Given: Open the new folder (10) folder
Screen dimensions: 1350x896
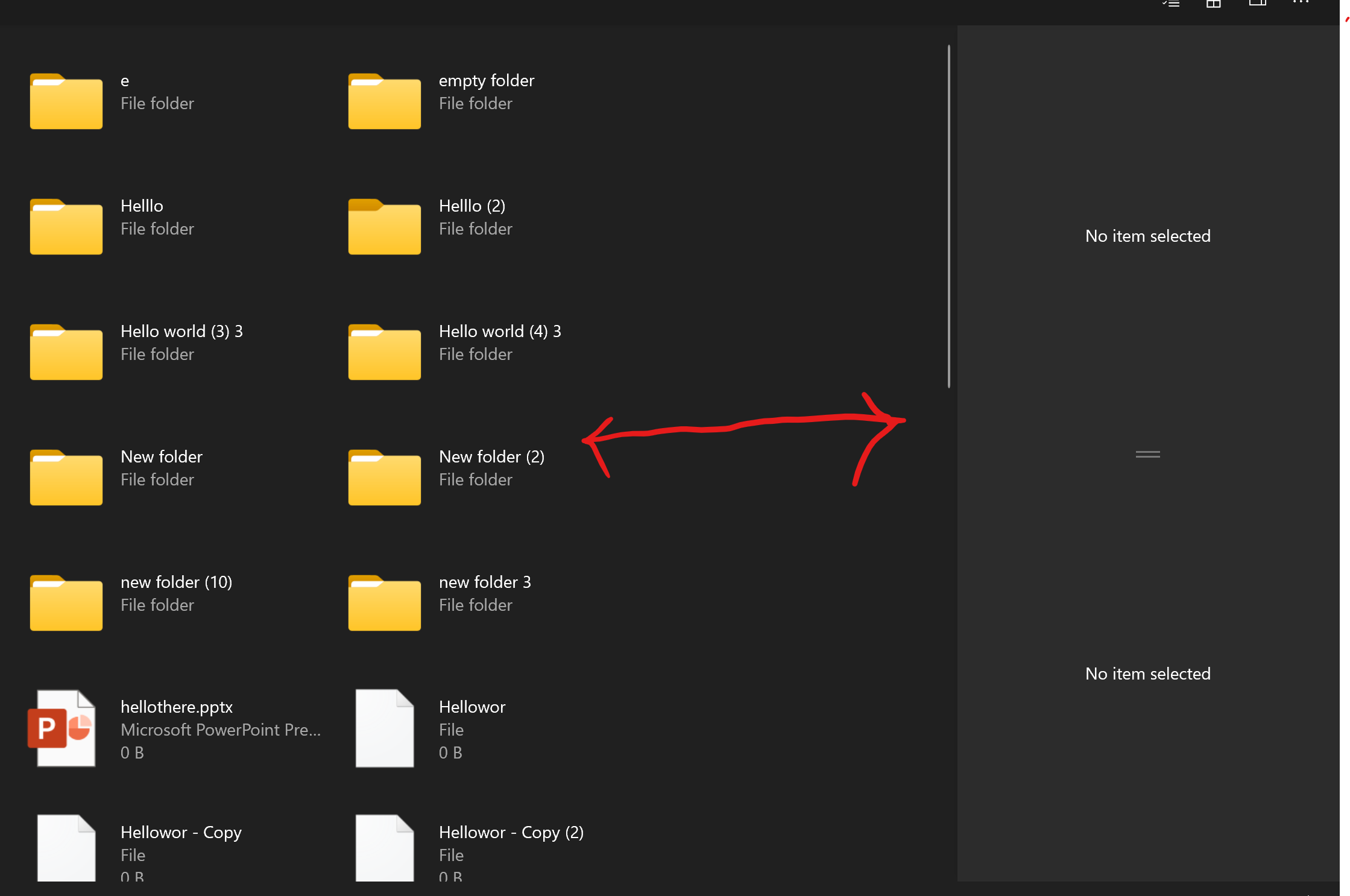Looking at the screenshot, I should pos(66,602).
